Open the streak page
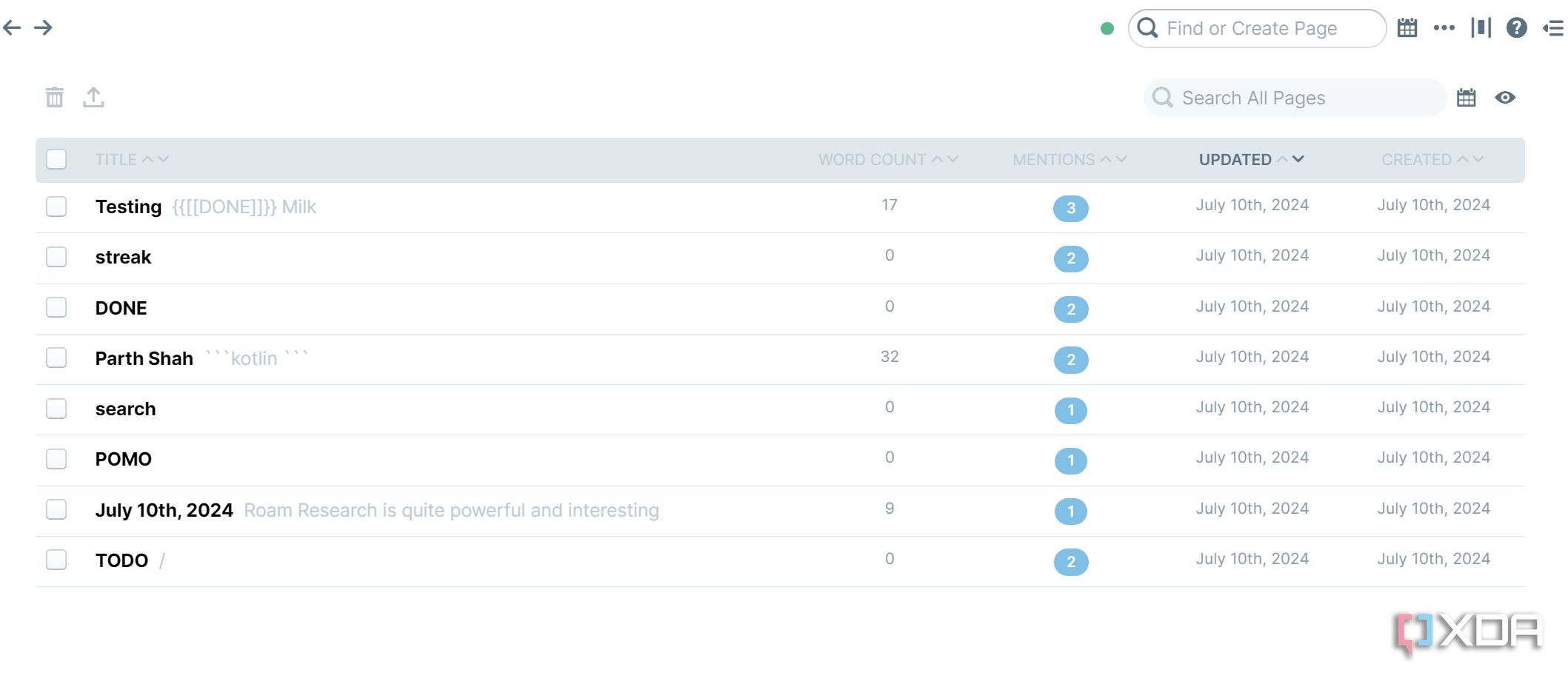The image size is (1568, 684). pos(123,257)
